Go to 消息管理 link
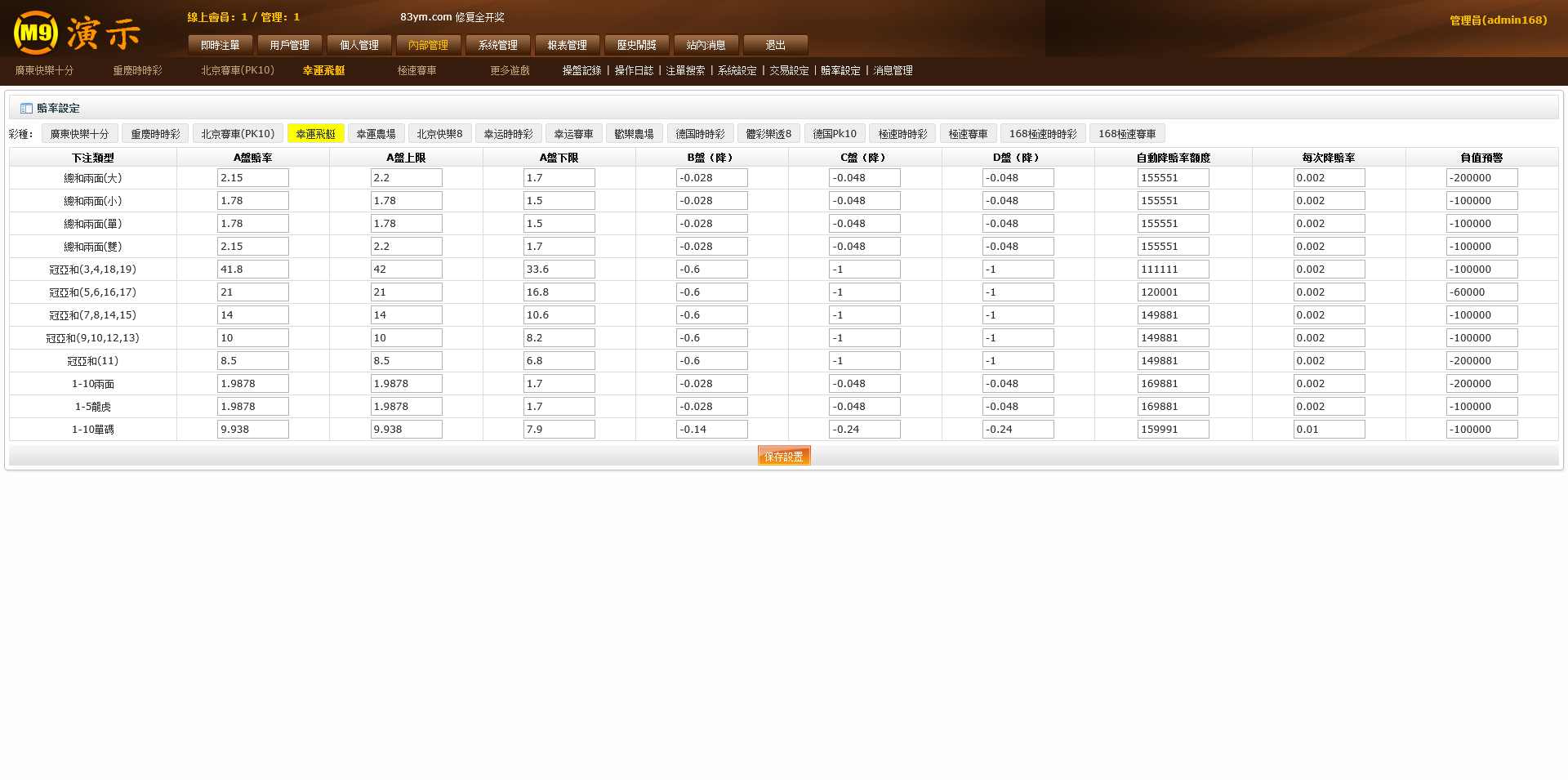The width and height of the screenshot is (1568, 780). point(893,71)
